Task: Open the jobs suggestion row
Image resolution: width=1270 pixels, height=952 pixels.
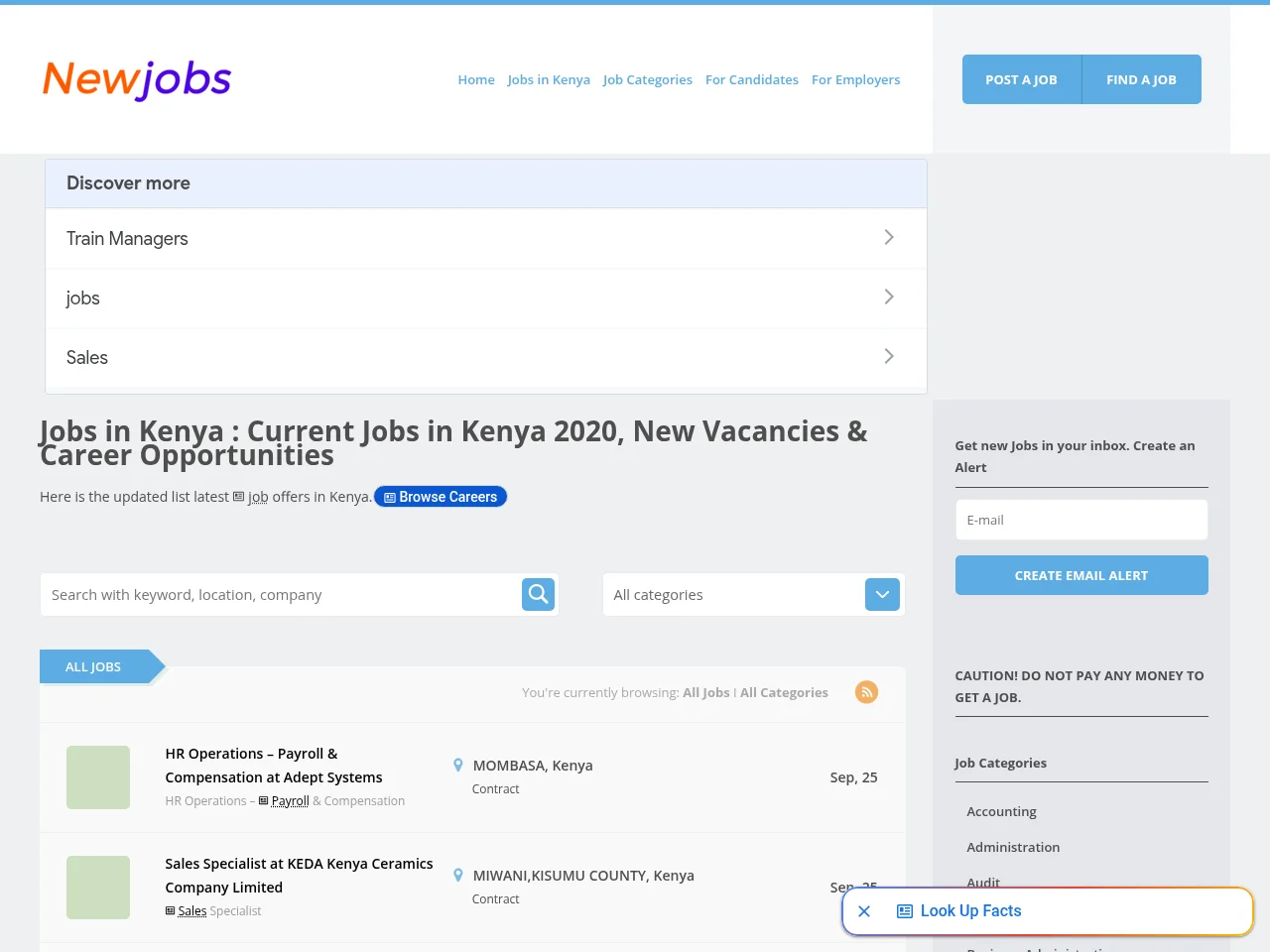Action: (x=486, y=297)
